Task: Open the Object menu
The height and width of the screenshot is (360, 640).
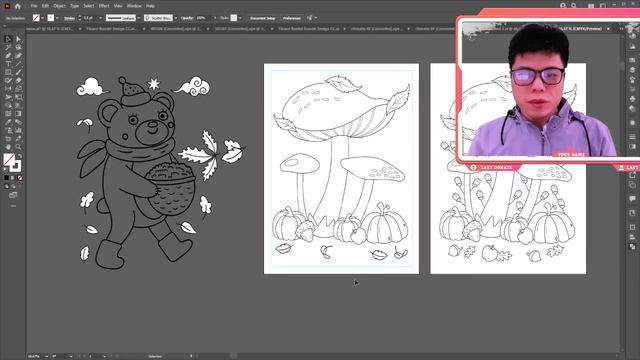Action: (59, 6)
